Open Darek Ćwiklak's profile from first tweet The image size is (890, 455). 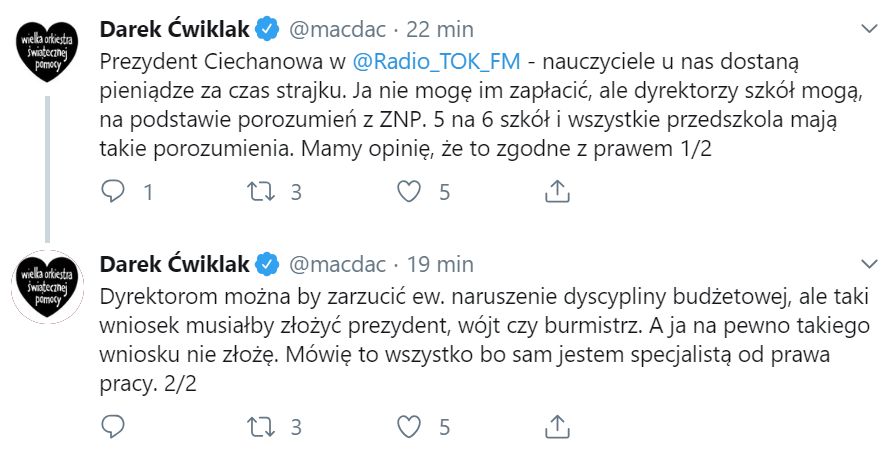coord(175,26)
